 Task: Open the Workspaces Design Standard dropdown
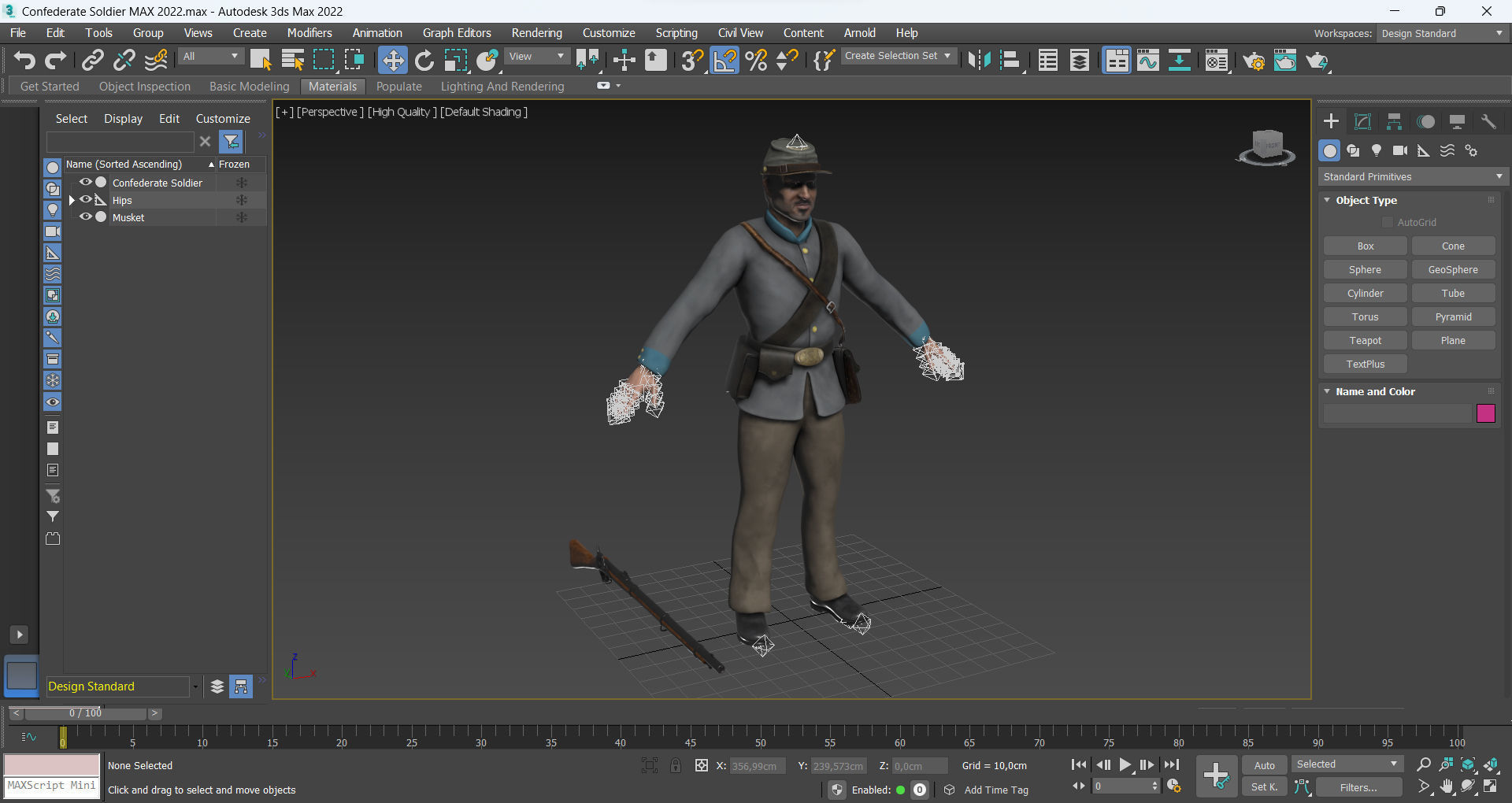(x=1442, y=33)
